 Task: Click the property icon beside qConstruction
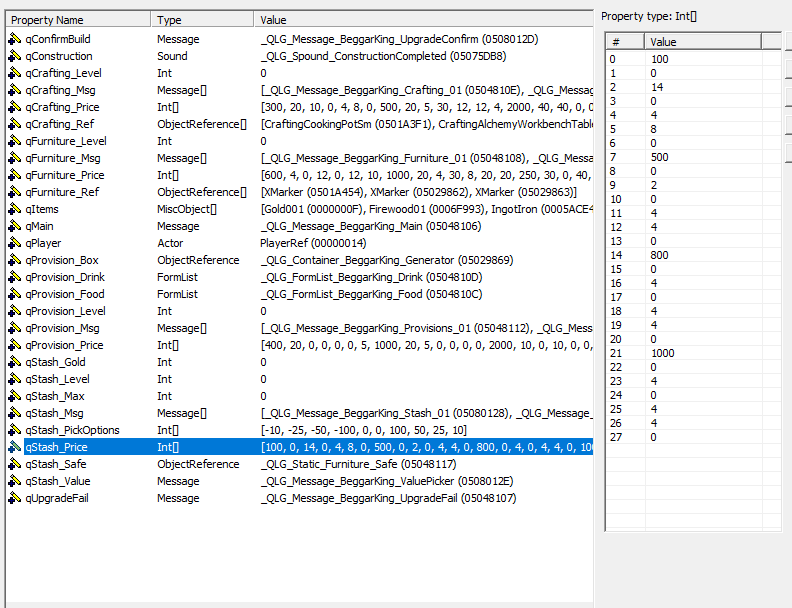(15, 56)
